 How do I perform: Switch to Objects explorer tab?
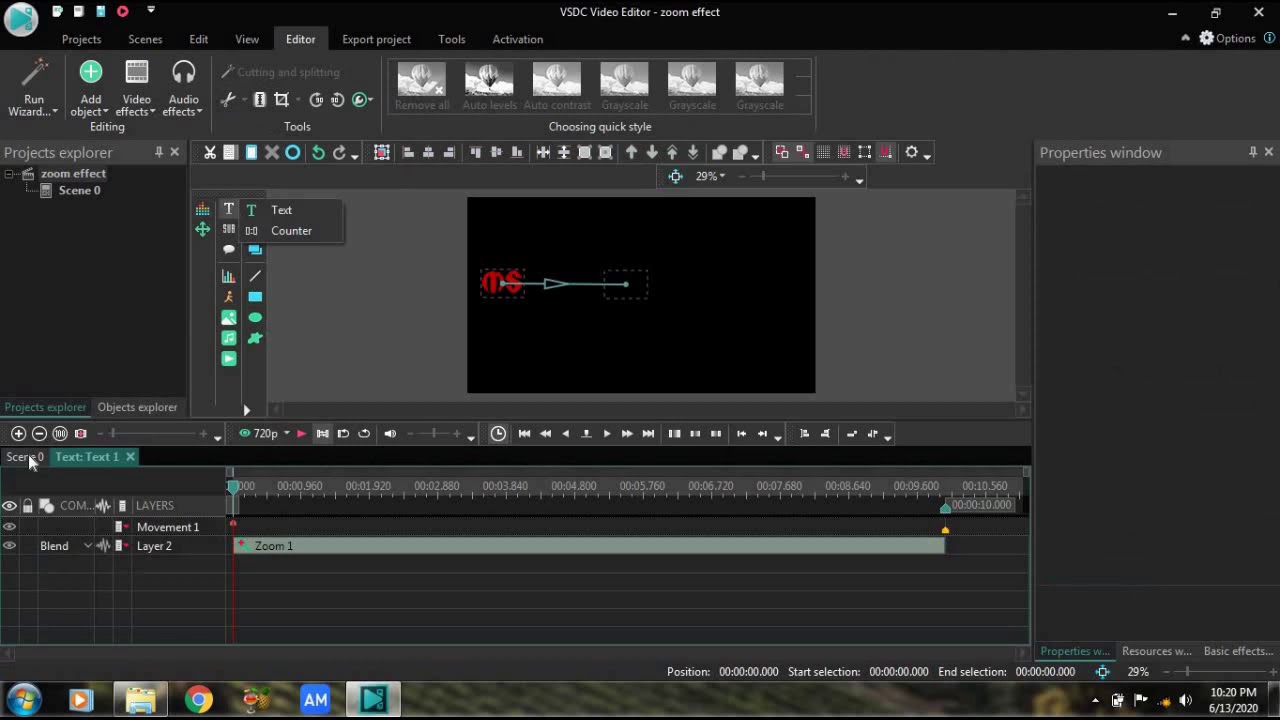(x=137, y=407)
